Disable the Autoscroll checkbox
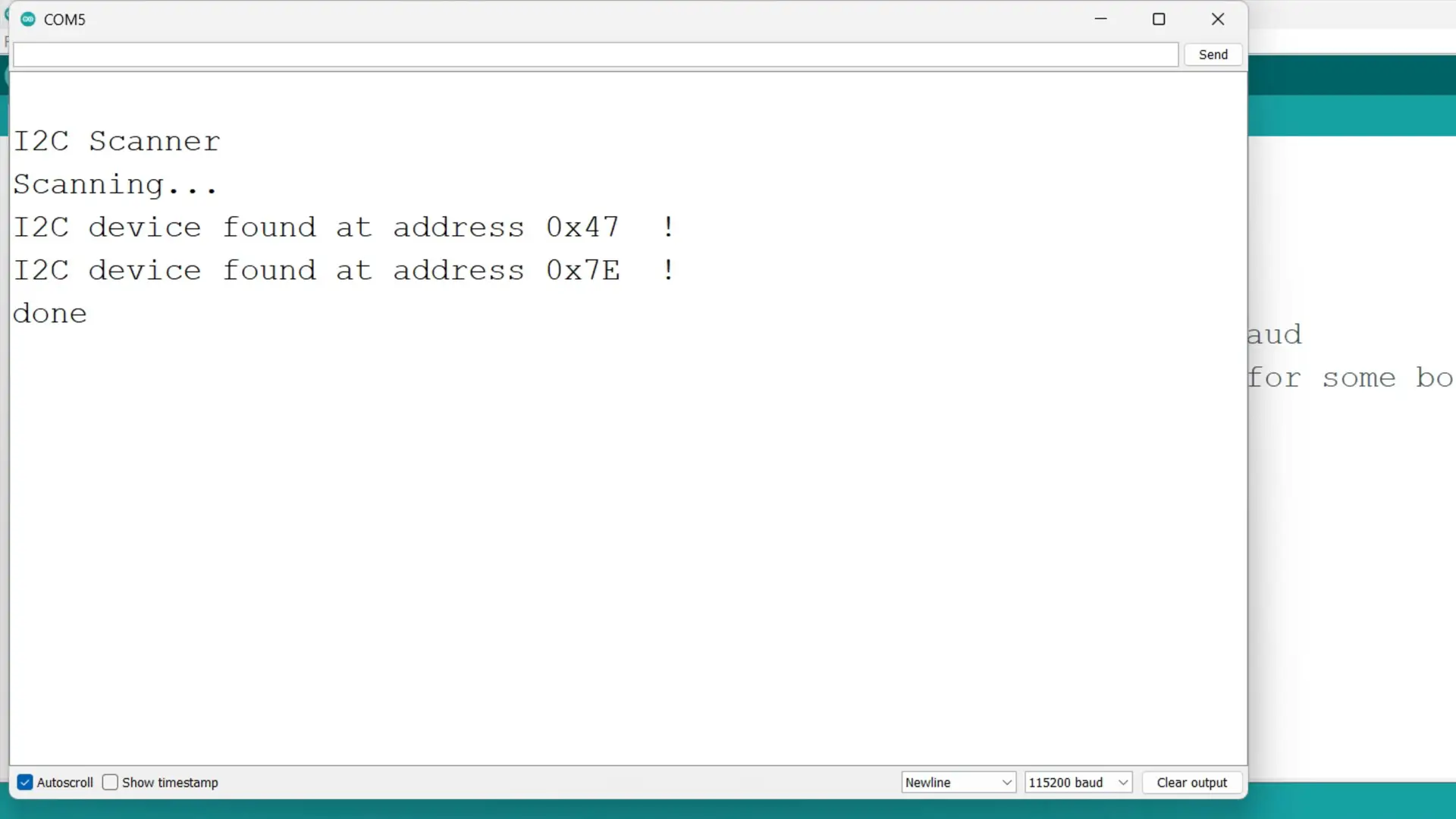Screen dimensions: 1456x819 coord(25,782)
